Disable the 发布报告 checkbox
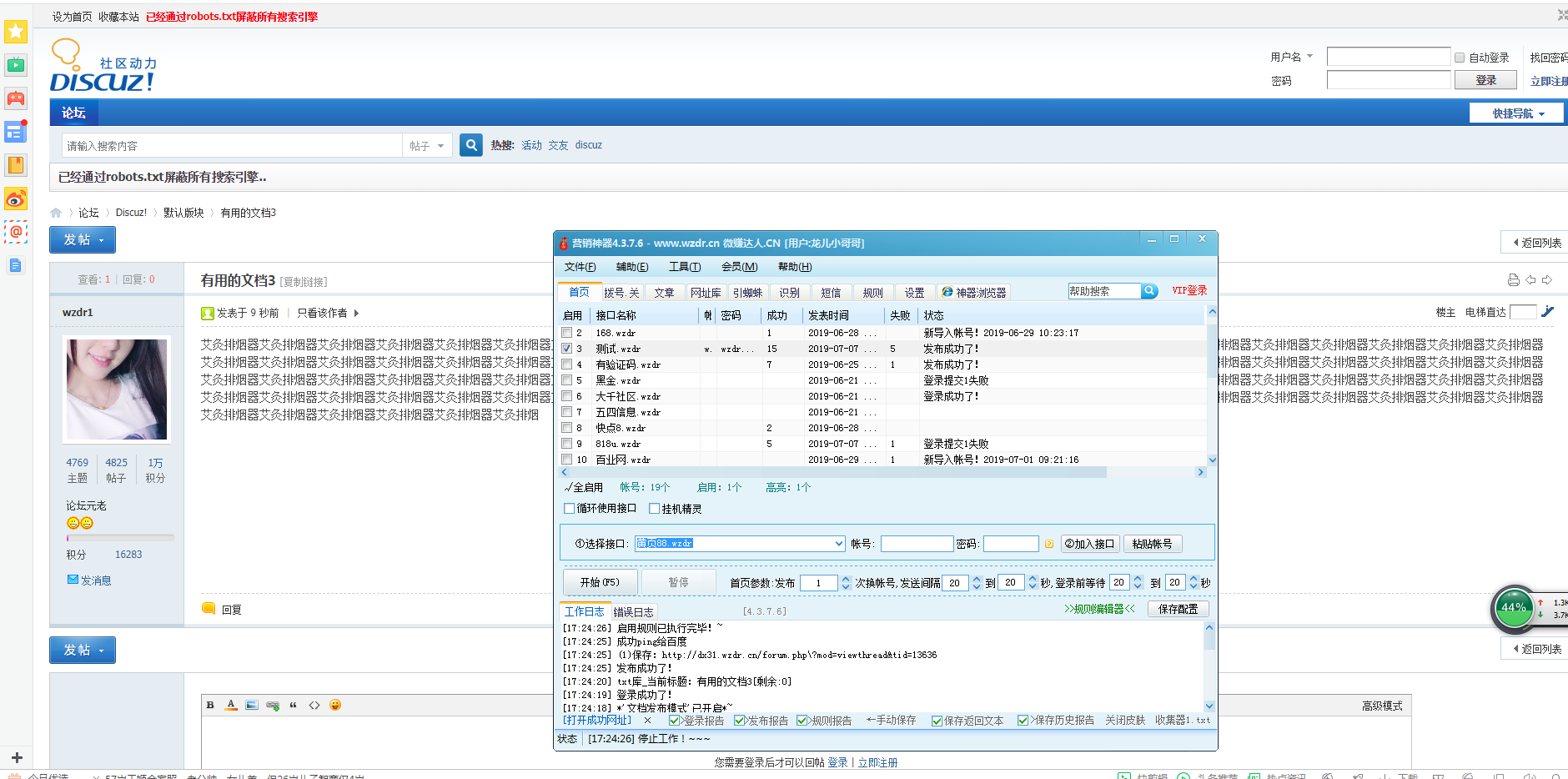 click(741, 721)
